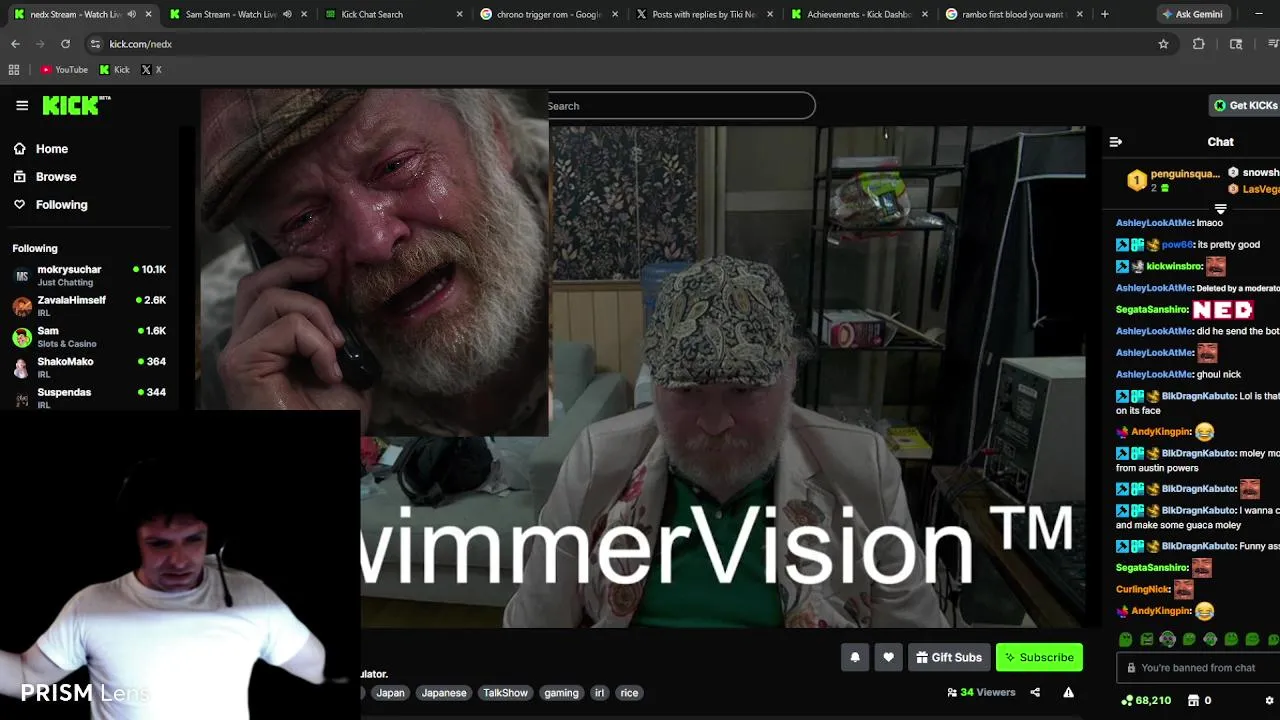Click the lock icon in banned chat box
This screenshot has height=720, width=1280.
1131,668
